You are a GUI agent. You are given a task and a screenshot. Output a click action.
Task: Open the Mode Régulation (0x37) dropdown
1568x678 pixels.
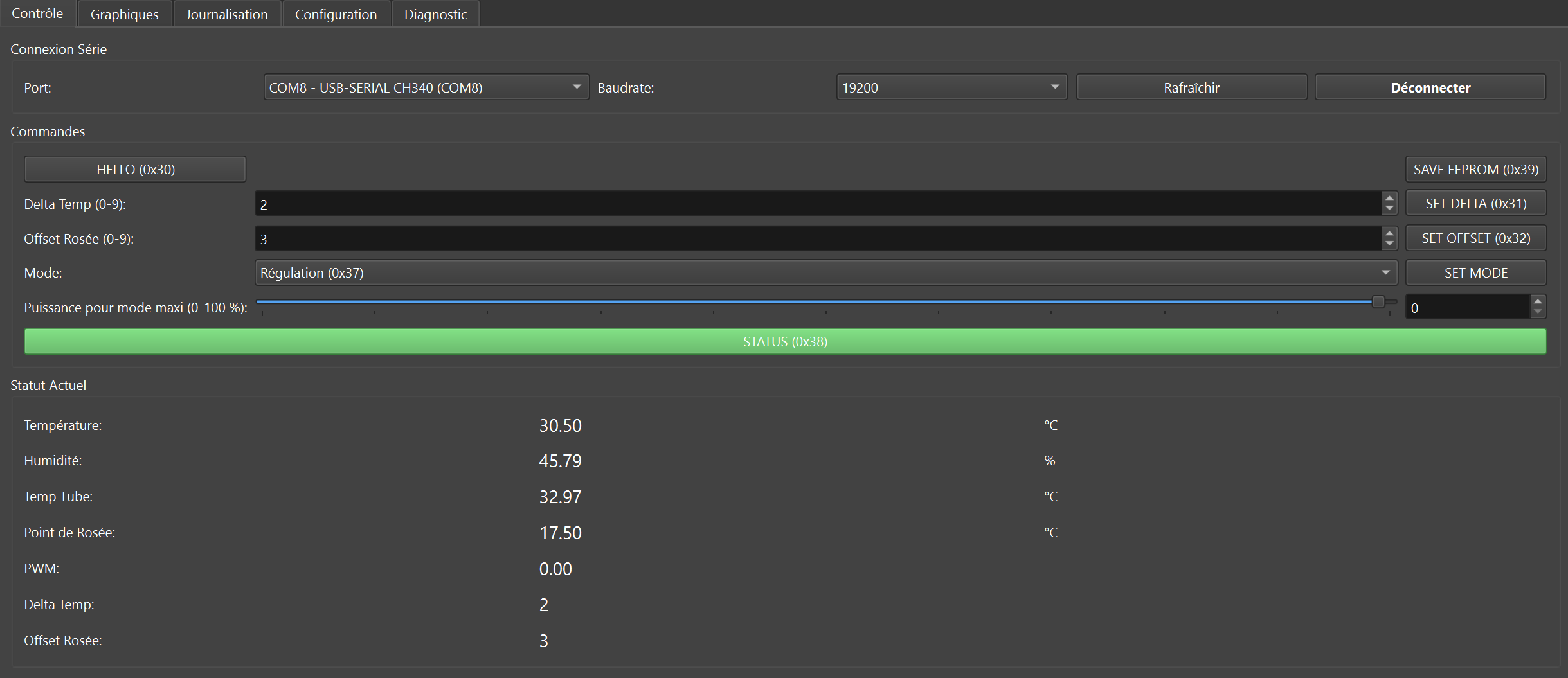(826, 272)
